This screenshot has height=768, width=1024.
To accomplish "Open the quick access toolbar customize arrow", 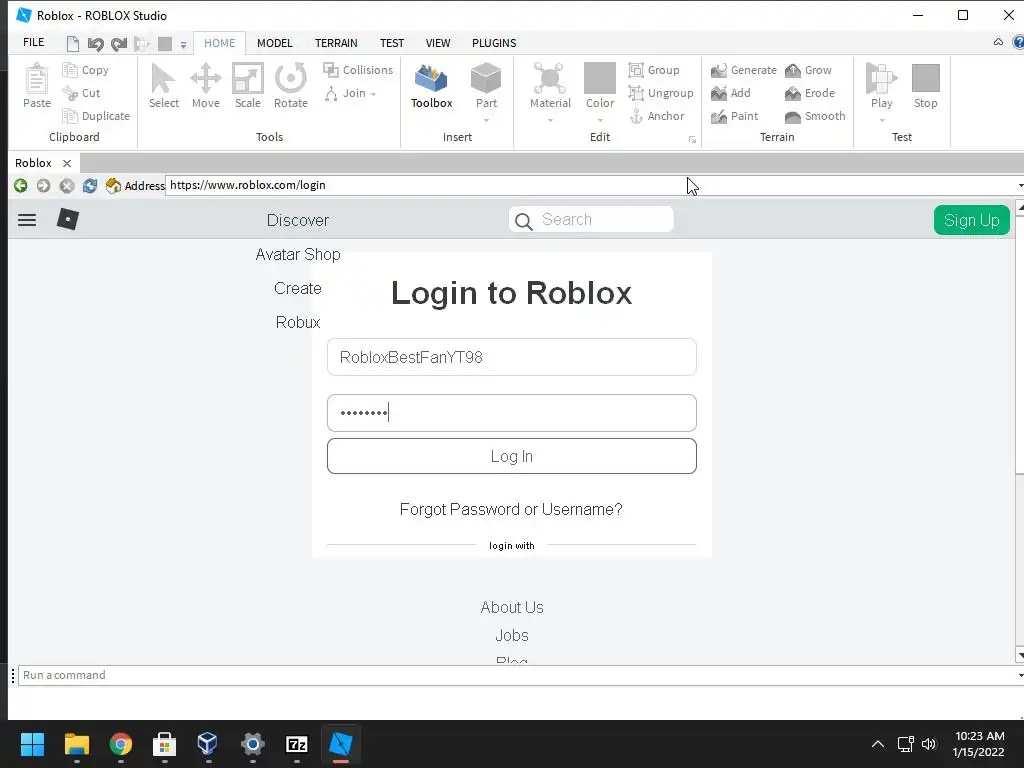I will (x=184, y=45).
